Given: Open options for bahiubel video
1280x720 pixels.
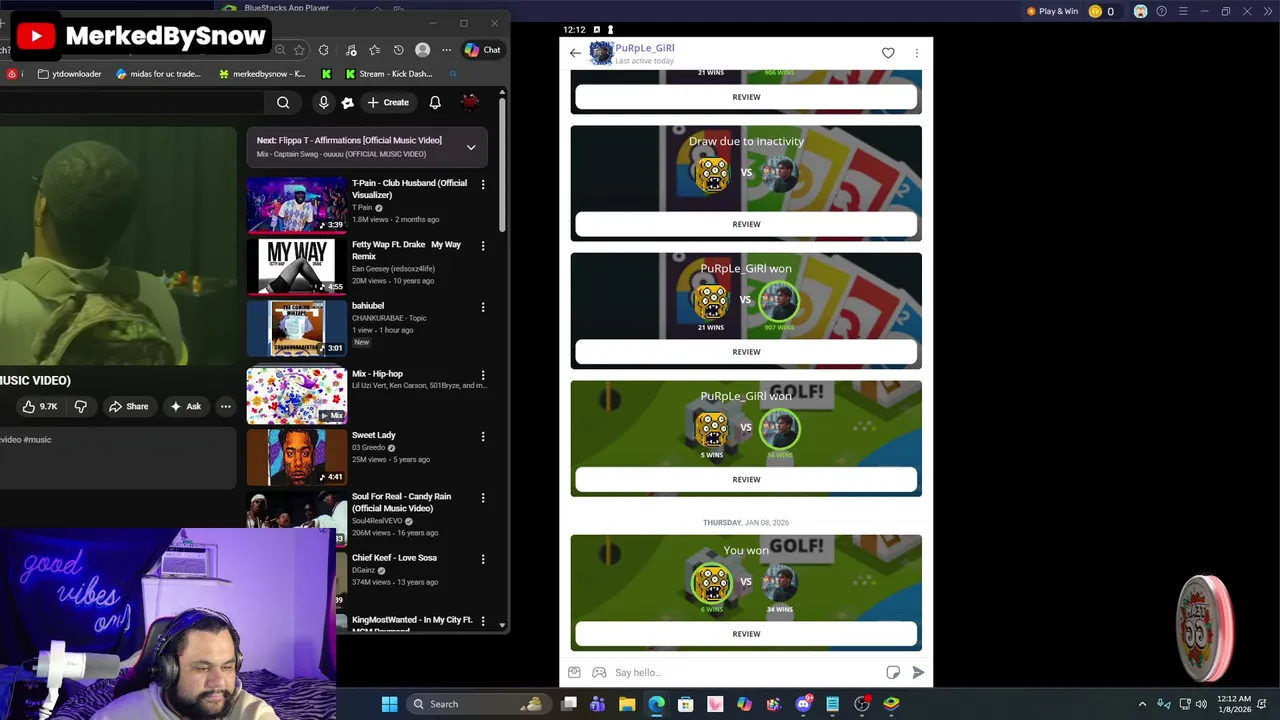Looking at the screenshot, I should [x=483, y=308].
